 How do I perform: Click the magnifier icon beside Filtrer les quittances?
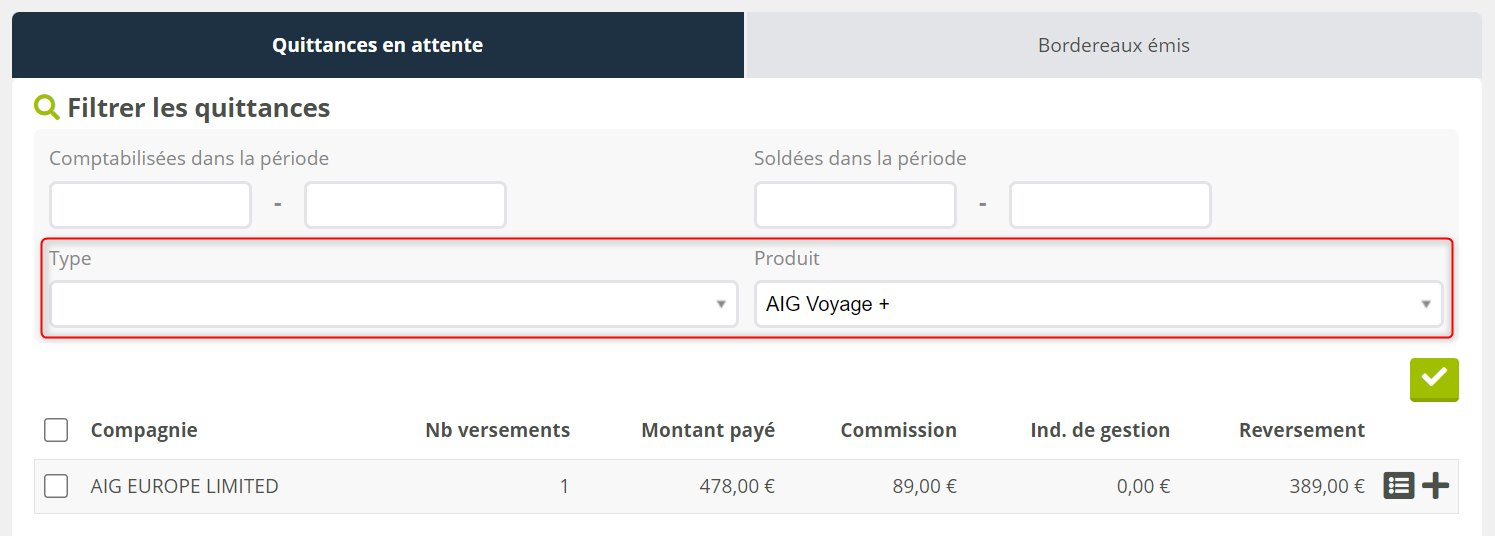[x=46, y=106]
